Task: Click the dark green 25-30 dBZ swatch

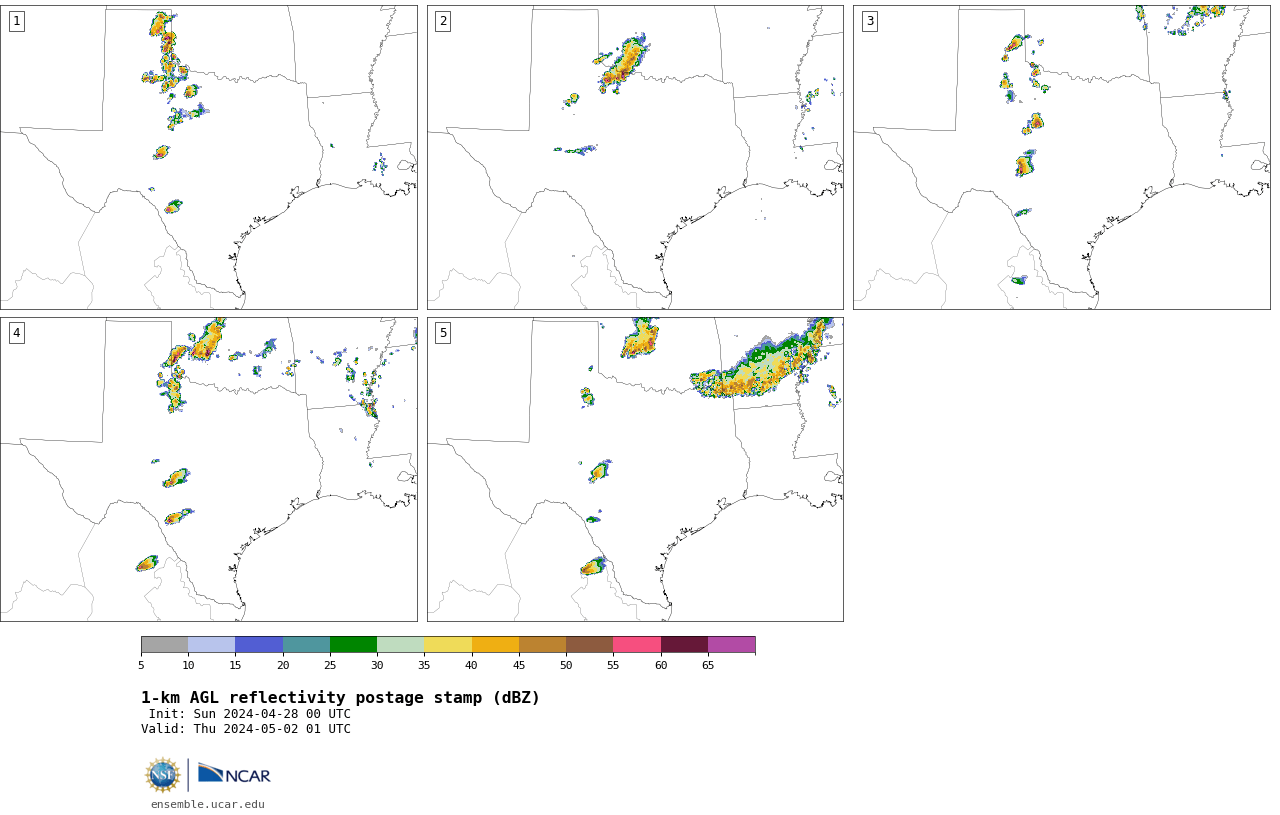Action: coord(353,644)
